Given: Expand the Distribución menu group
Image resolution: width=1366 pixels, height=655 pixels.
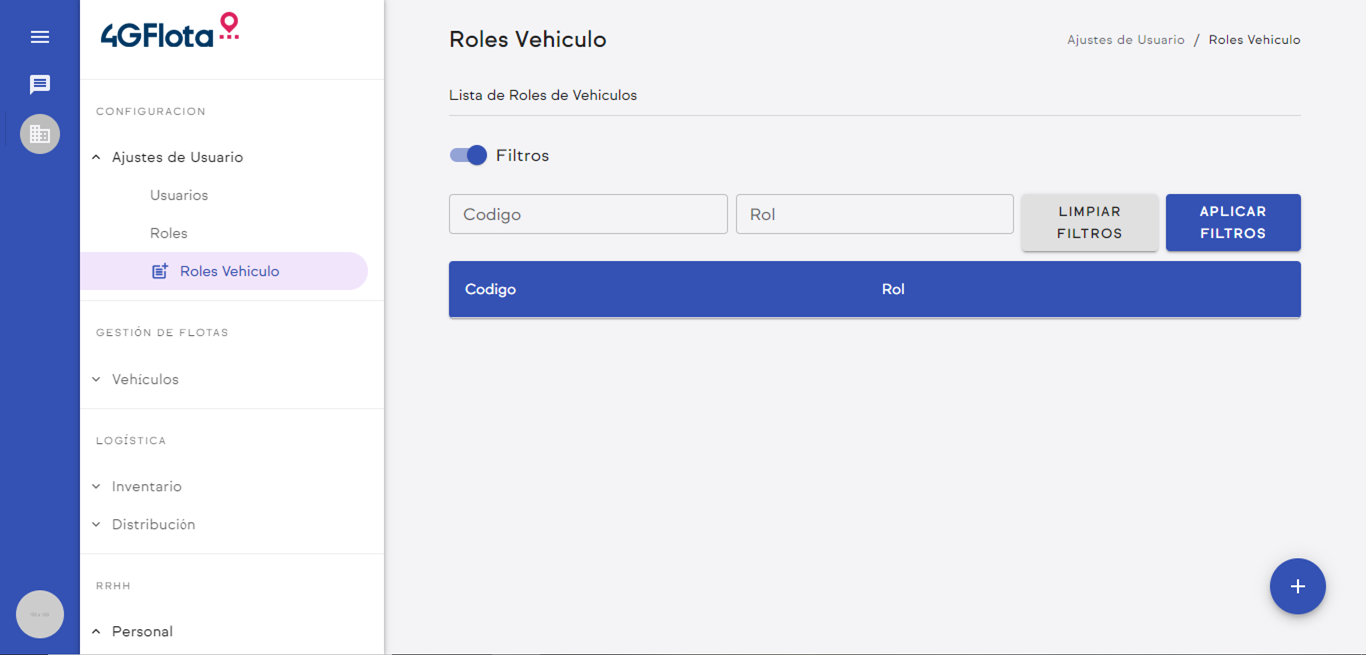Looking at the screenshot, I should [x=153, y=524].
